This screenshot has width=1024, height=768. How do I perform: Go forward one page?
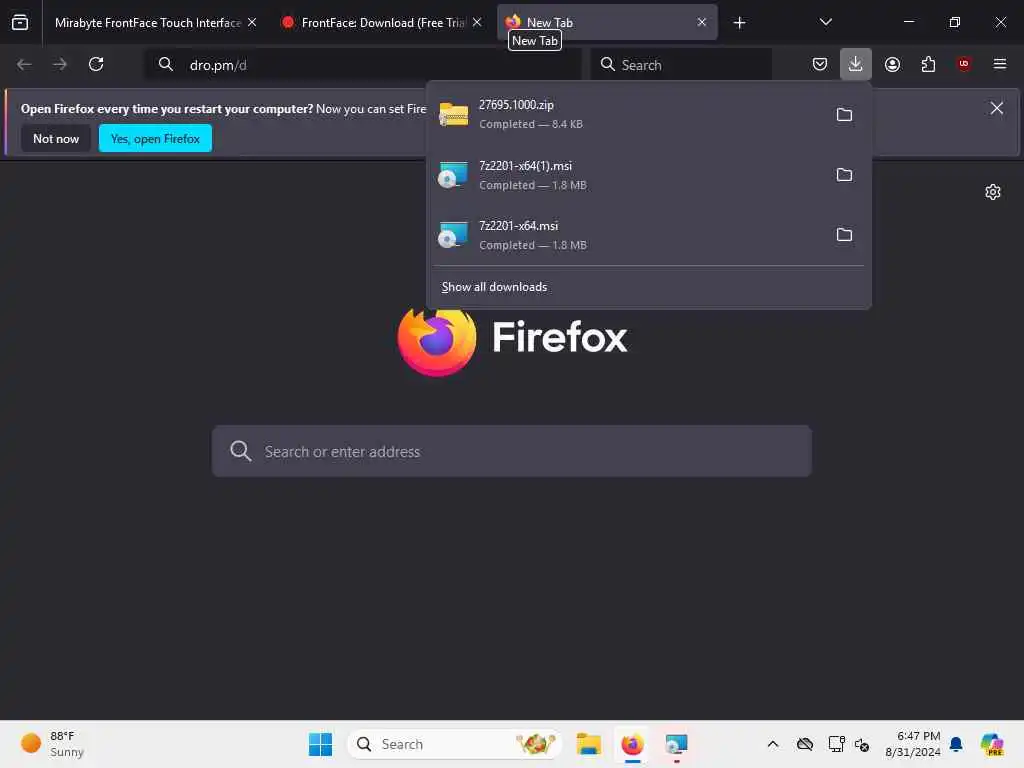coord(60,64)
